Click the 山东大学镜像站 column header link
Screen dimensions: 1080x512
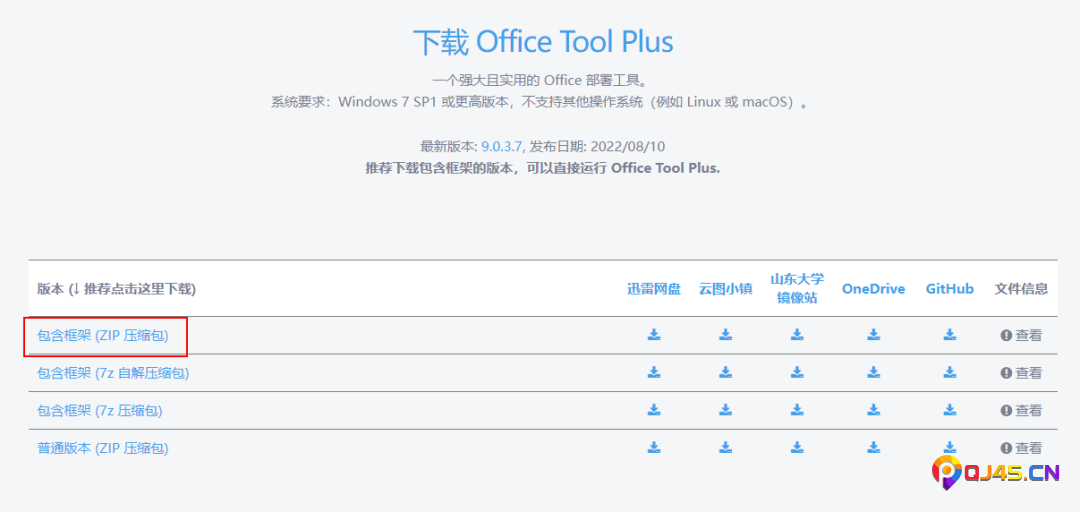tap(797, 289)
